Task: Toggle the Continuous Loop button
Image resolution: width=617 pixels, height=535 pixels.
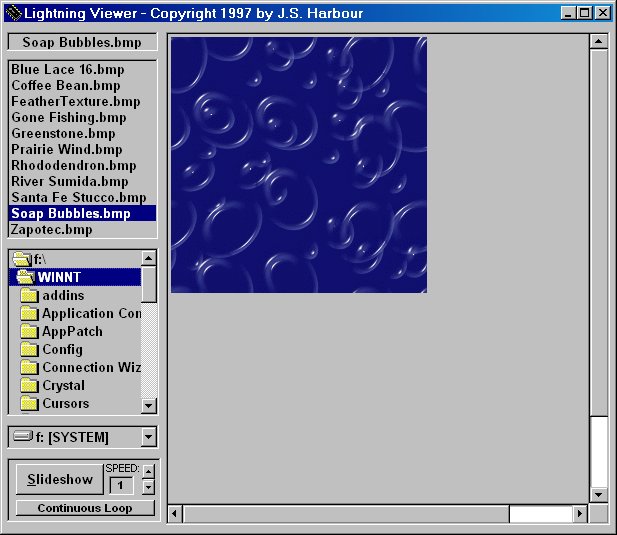Action: point(84,508)
